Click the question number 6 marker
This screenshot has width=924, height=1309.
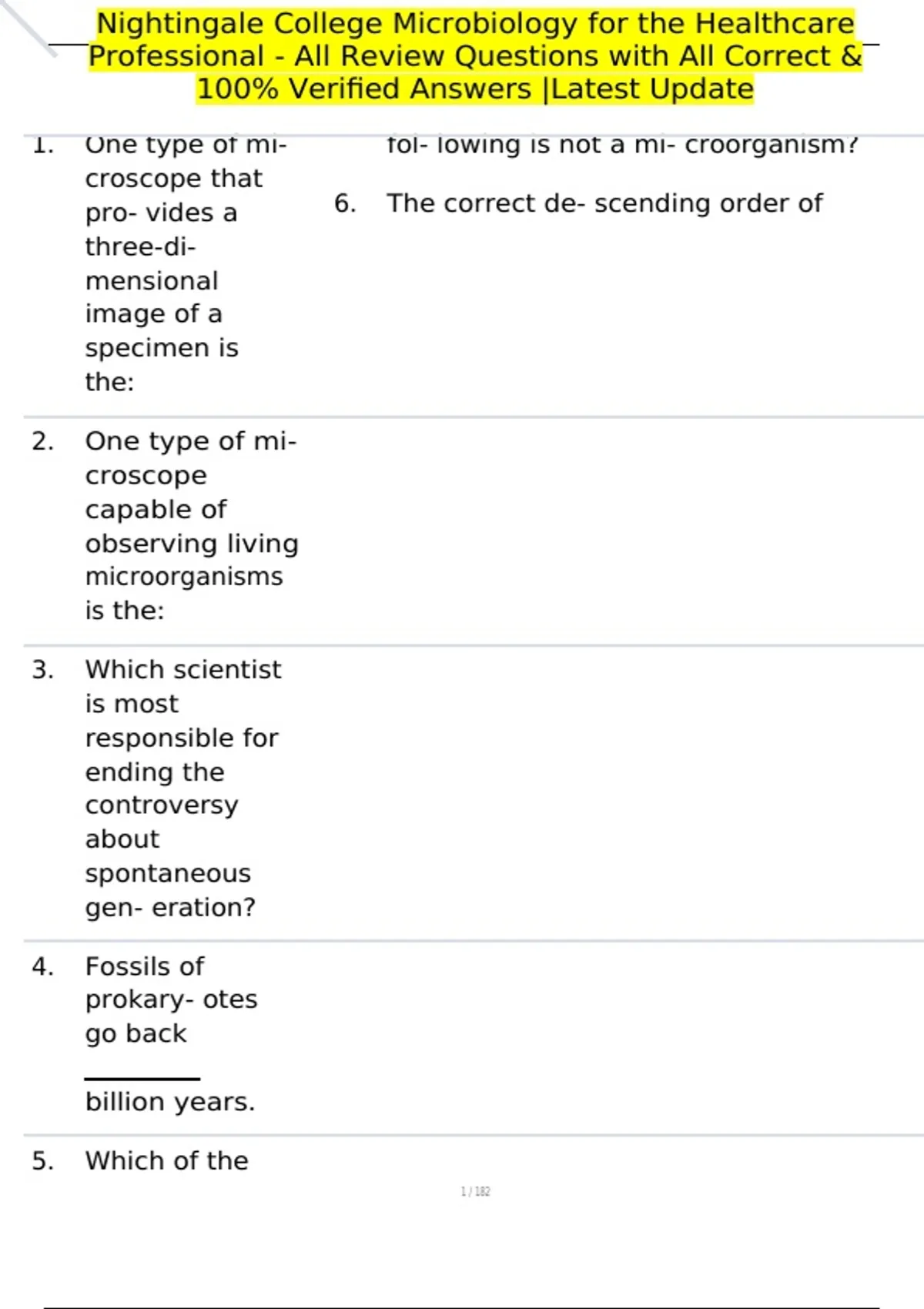pyautogui.click(x=345, y=203)
